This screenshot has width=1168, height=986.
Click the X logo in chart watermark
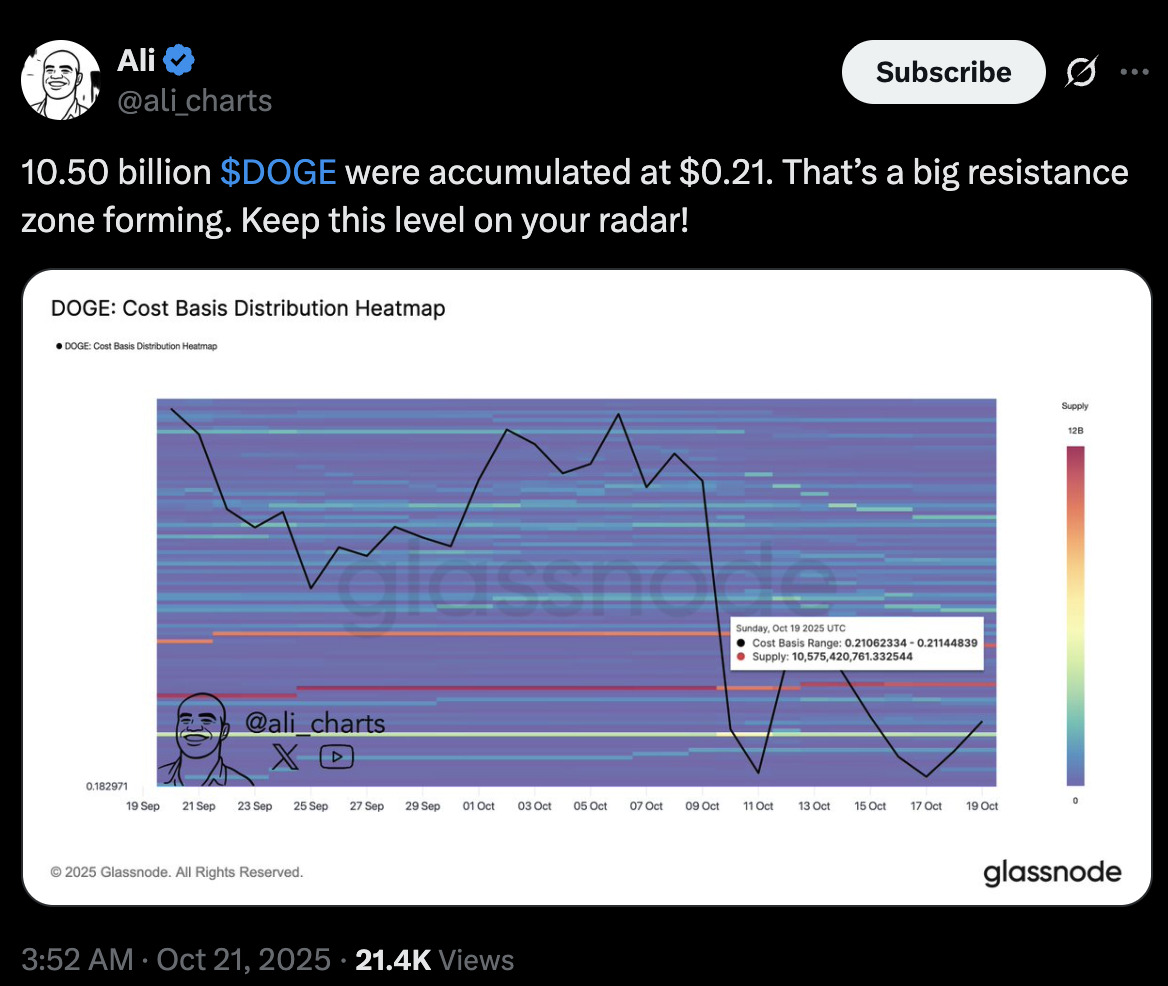point(285,757)
